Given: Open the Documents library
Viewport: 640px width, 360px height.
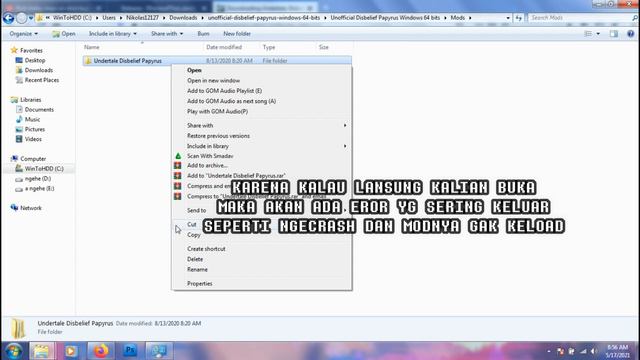Looking at the screenshot, I should pyautogui.click(x=35, y=109).
